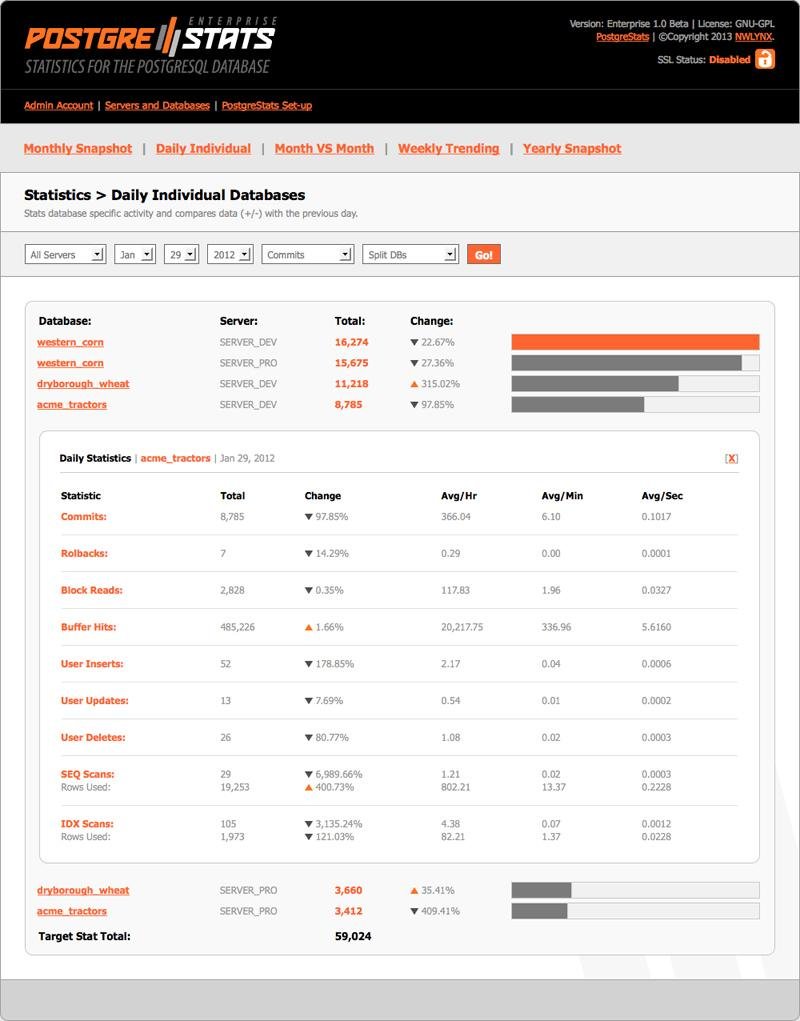Viewport: 800px width, 1021px height.
Task: Click the SSL Status padlock icon
Action: pyautogui.click(x=765, y=59)
